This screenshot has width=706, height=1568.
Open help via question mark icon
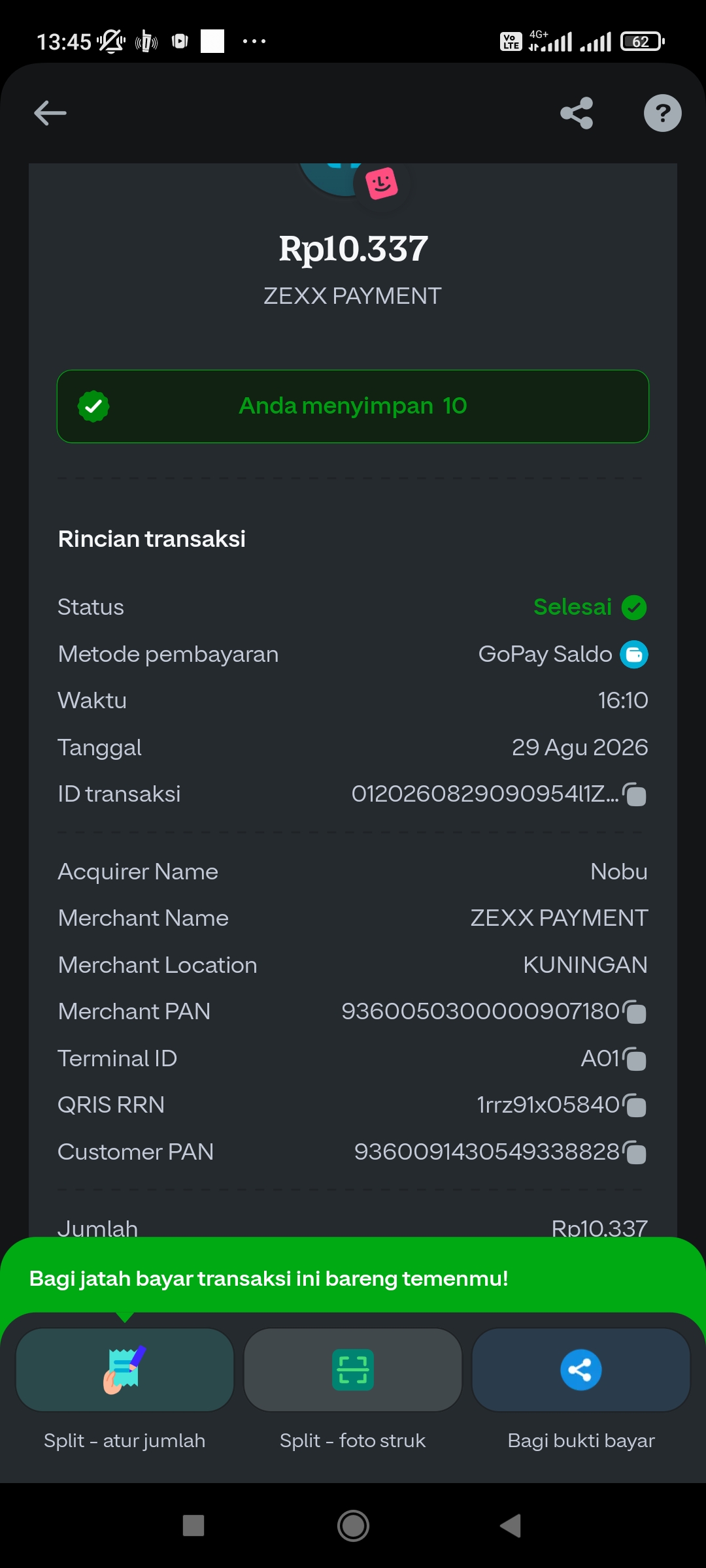[662, 113]
